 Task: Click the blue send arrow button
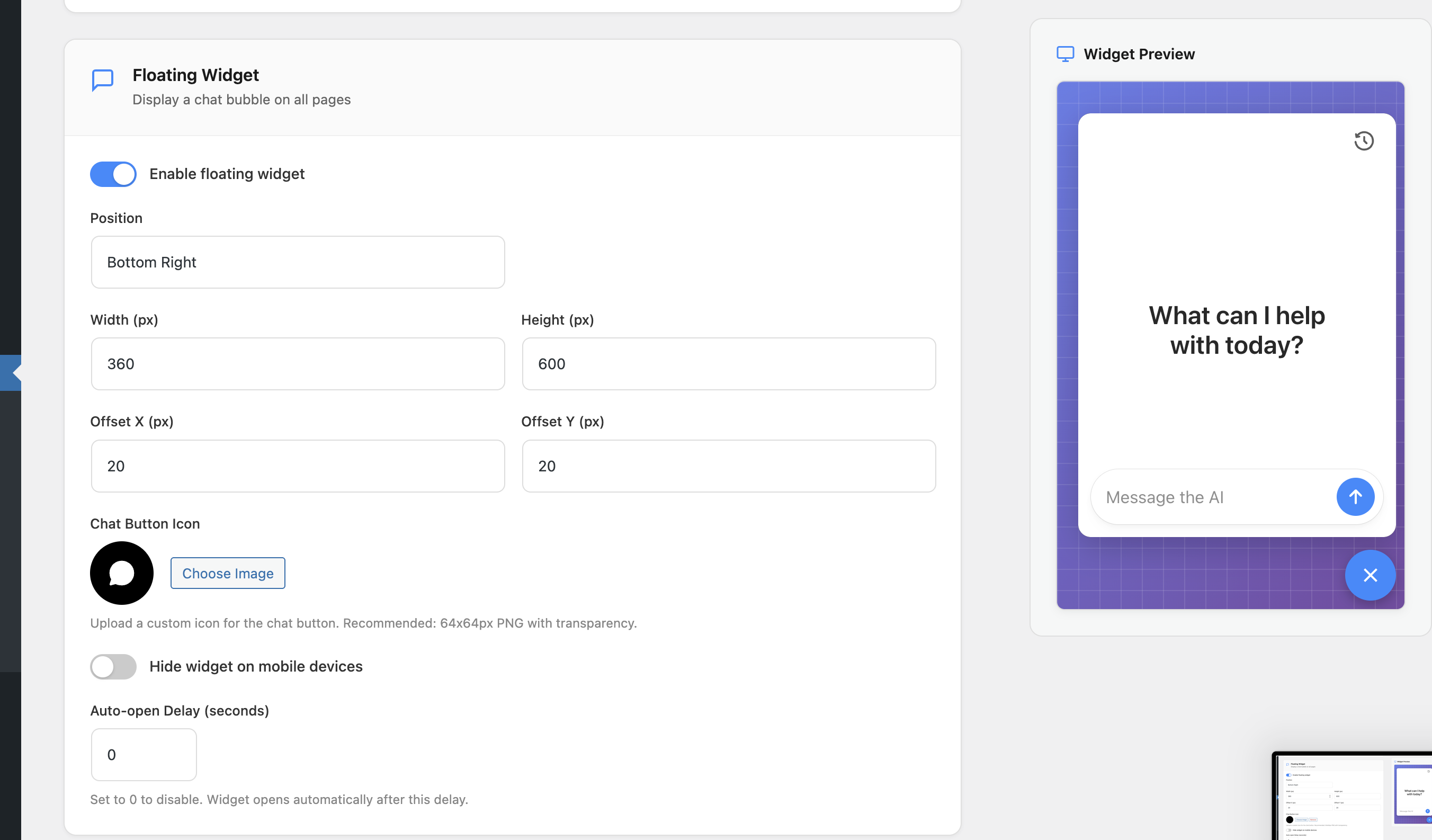[1355, 497]
